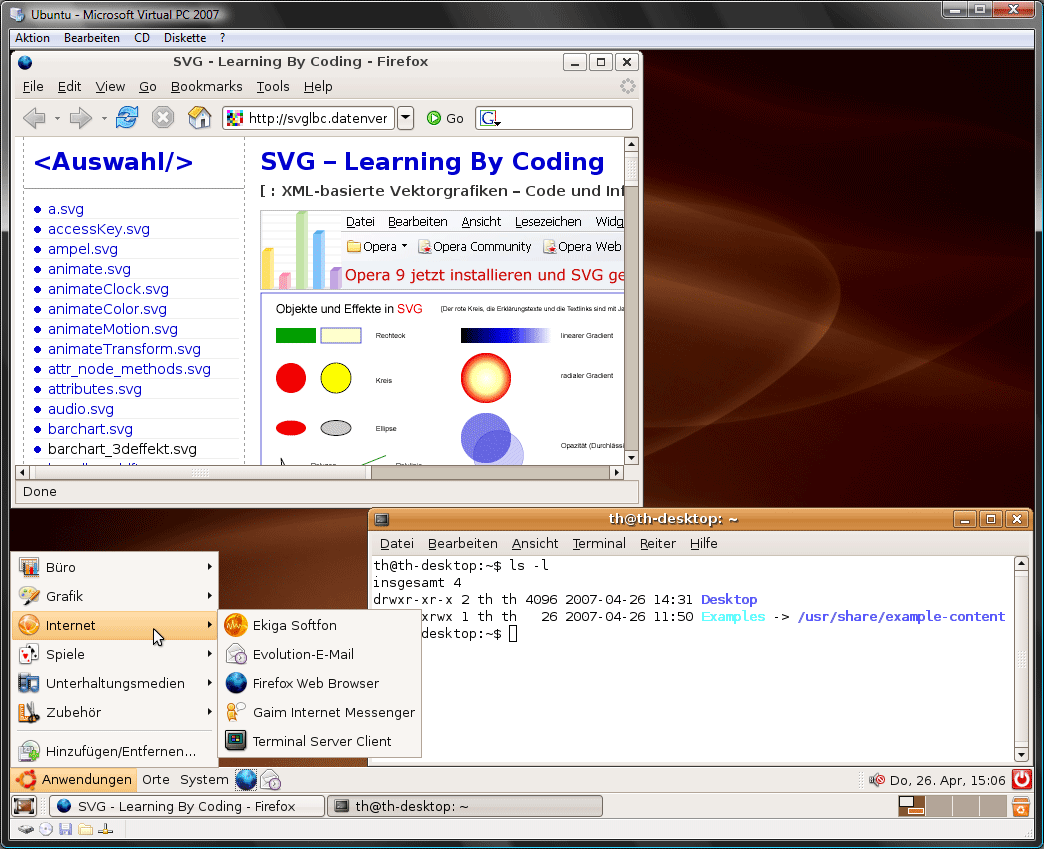
Task: Expand the Spiele applications submenu
Action: pos(115,654)
